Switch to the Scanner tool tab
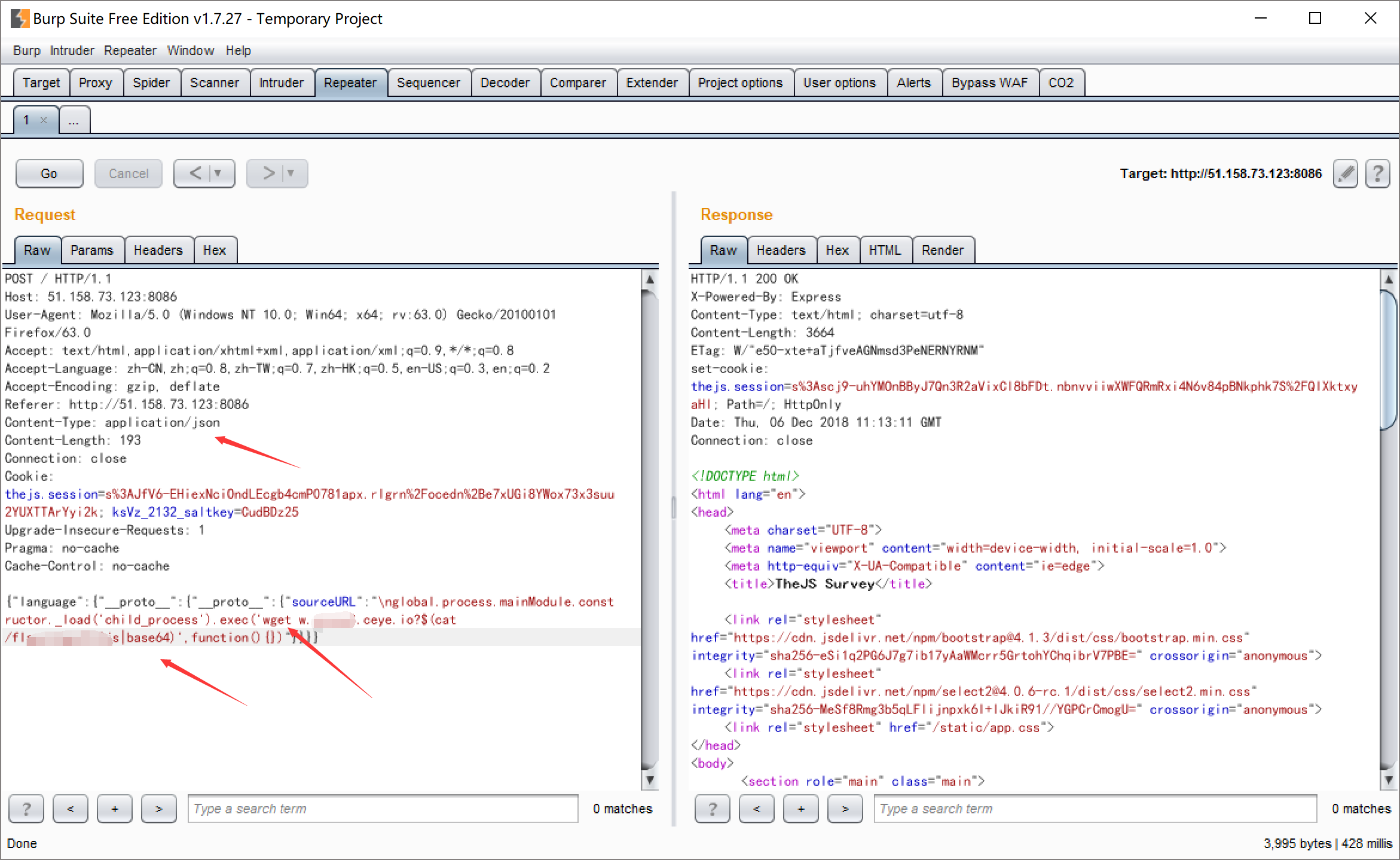Image resolution: width=1400 pixels, height=860 pixels. [215, 83]
